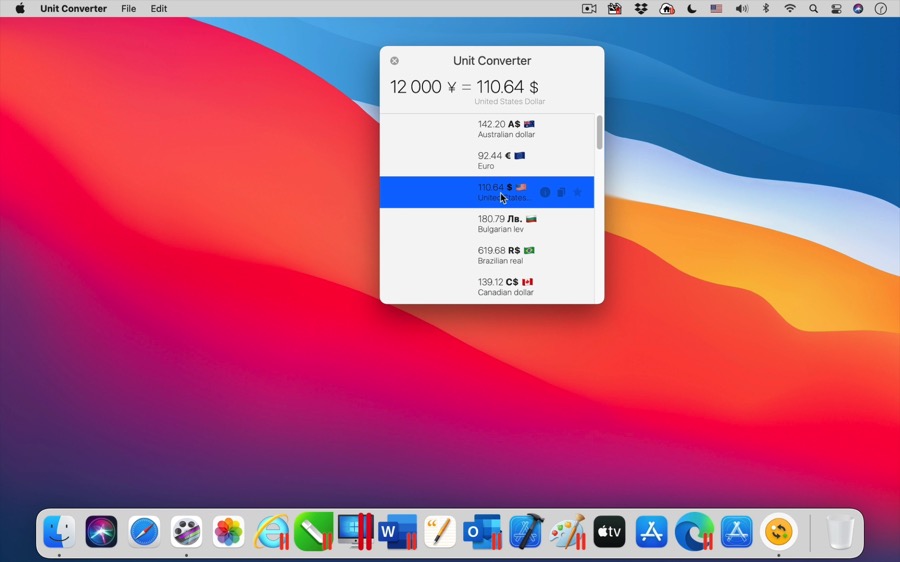This screenshot has width=900, height=562.
Task: Toggle Do Not Disturb moon icon
Action: [x=692, y=9]
